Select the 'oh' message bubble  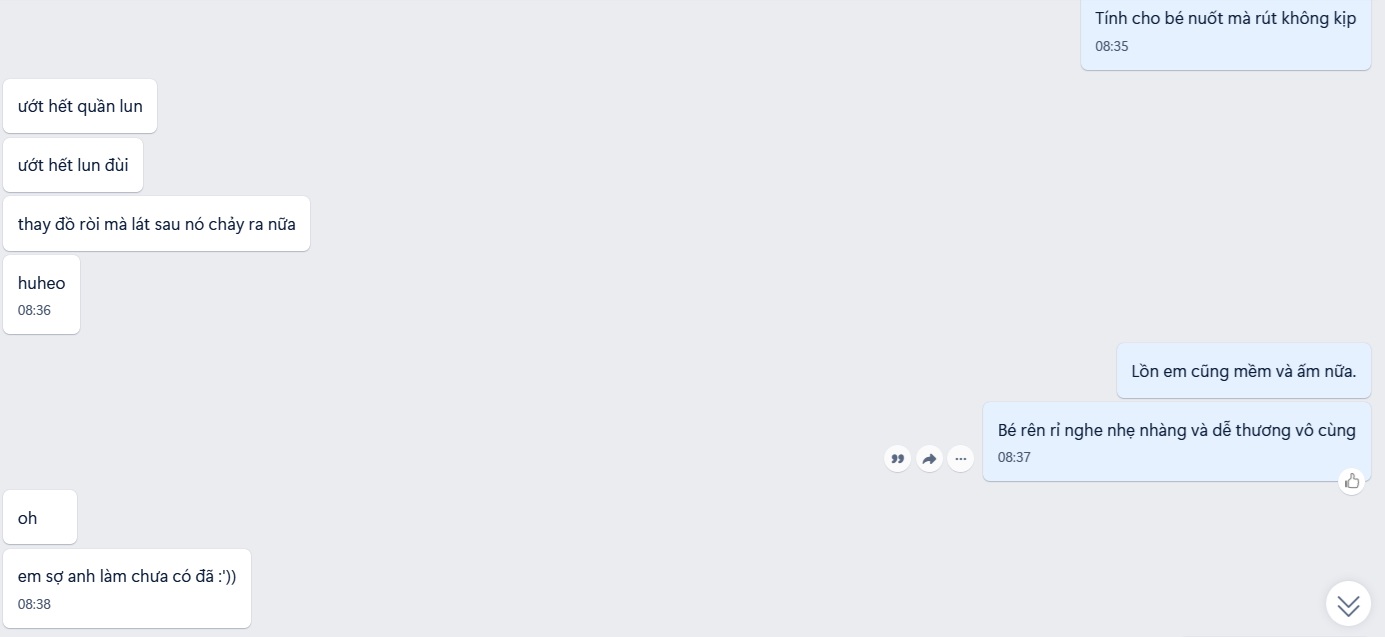tap(40, 517)
